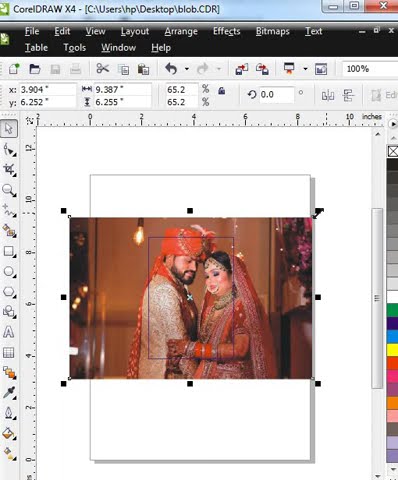The height and width of the screenshot is (480, 398).
Task: Select the Pick tool
Action: pos(9,129)
